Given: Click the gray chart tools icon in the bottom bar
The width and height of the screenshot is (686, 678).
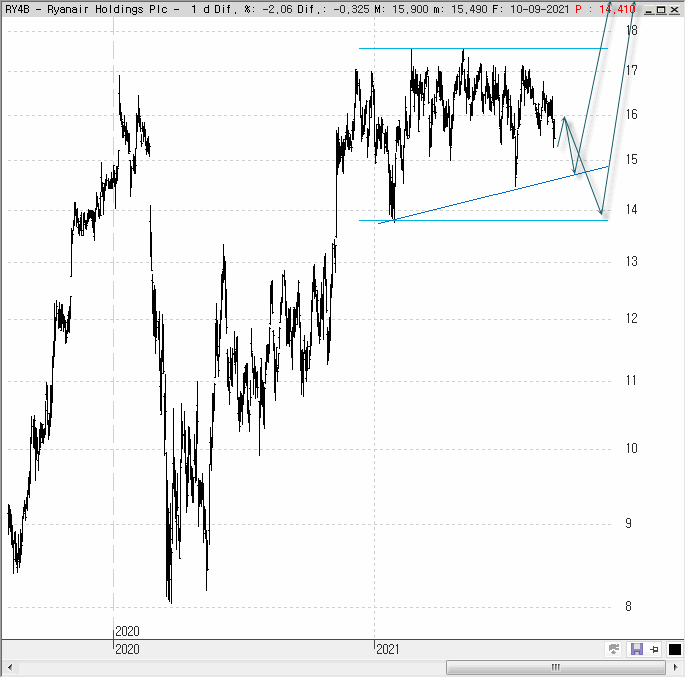Looking at the screenshot, I should pos(614,649).
